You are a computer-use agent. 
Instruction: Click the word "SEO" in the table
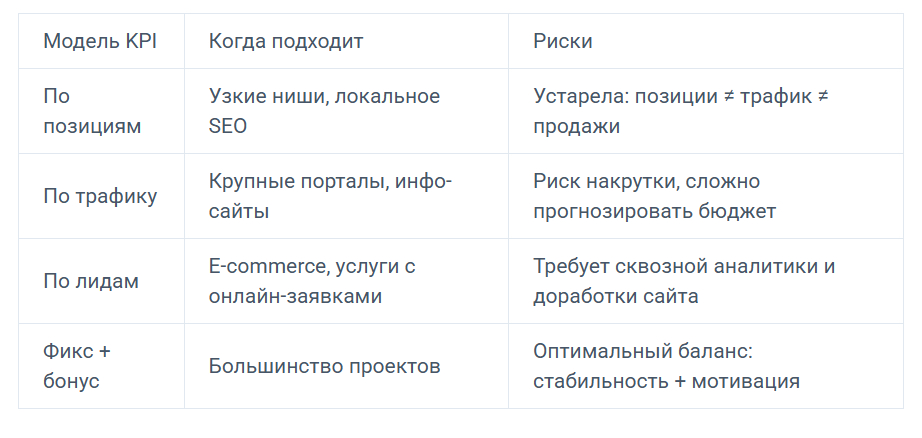point(228,127)
